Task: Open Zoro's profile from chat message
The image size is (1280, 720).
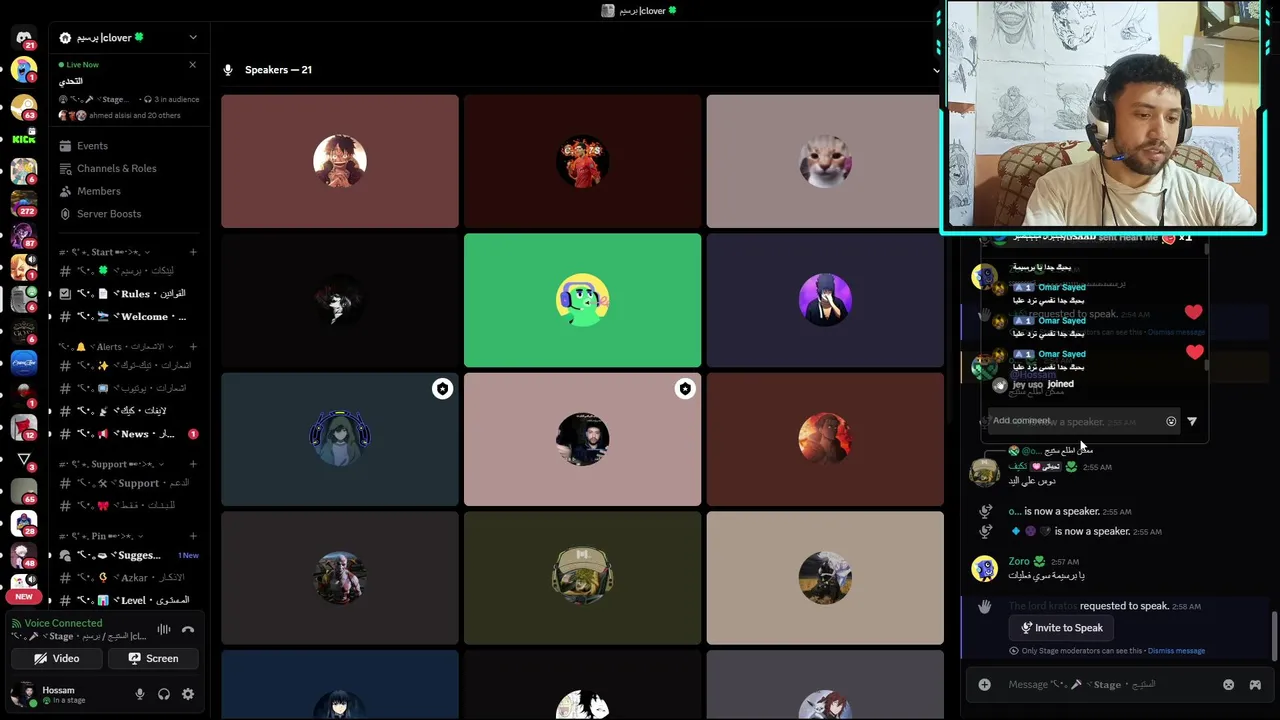Action: (x=985, y=569)
